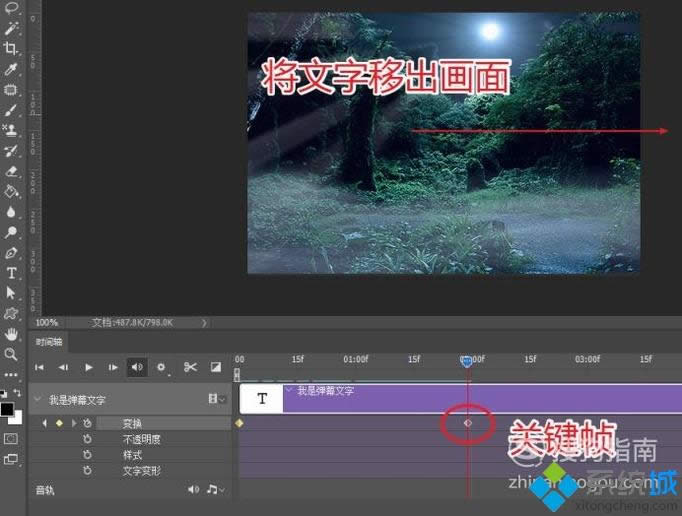Play the timeline animation
The width and height of the screenshot is (682, 516).
pyautogui.click(x=88, y=367)
